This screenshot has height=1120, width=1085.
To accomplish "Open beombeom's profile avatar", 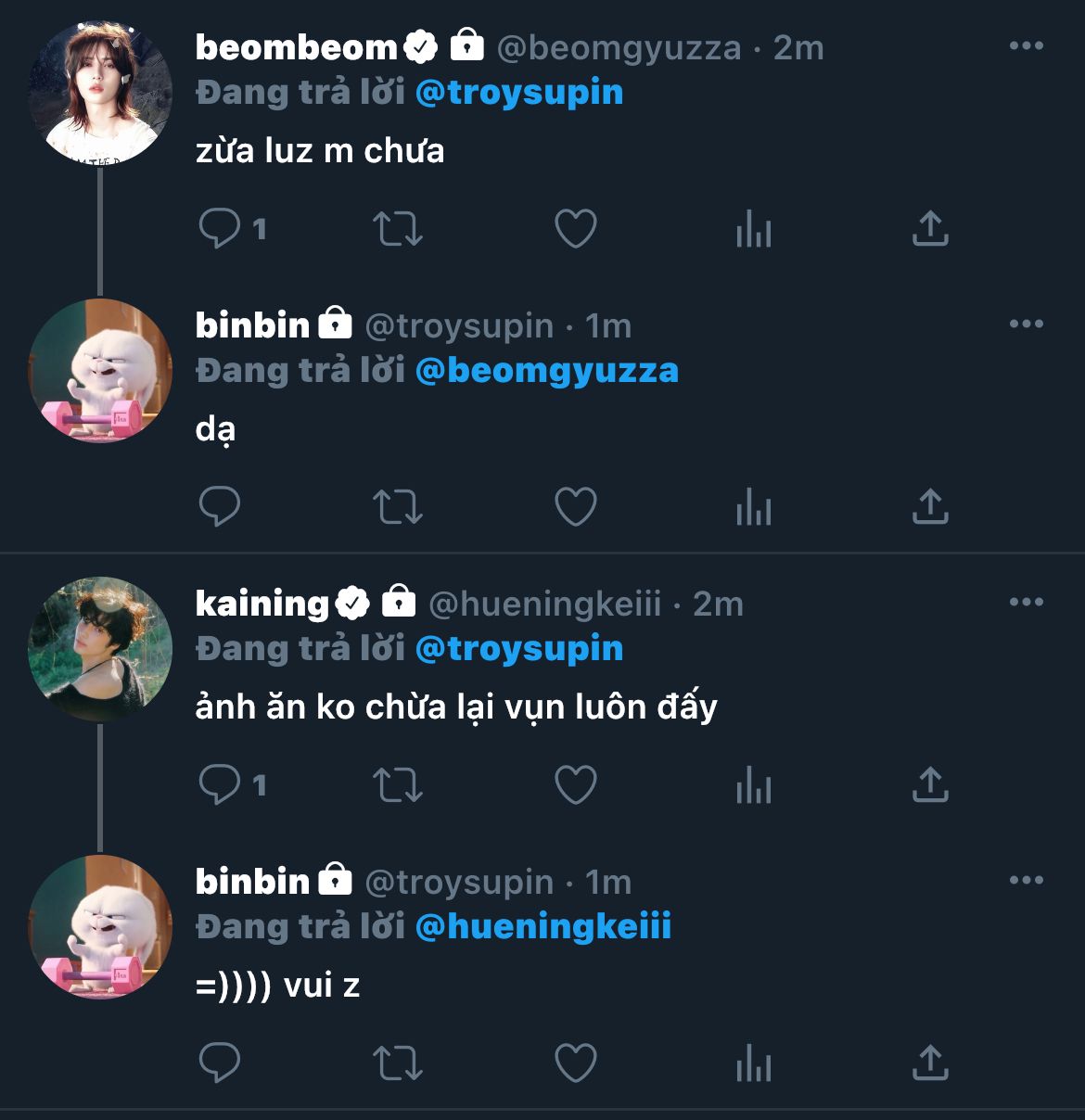I will (x=100, y=93).
